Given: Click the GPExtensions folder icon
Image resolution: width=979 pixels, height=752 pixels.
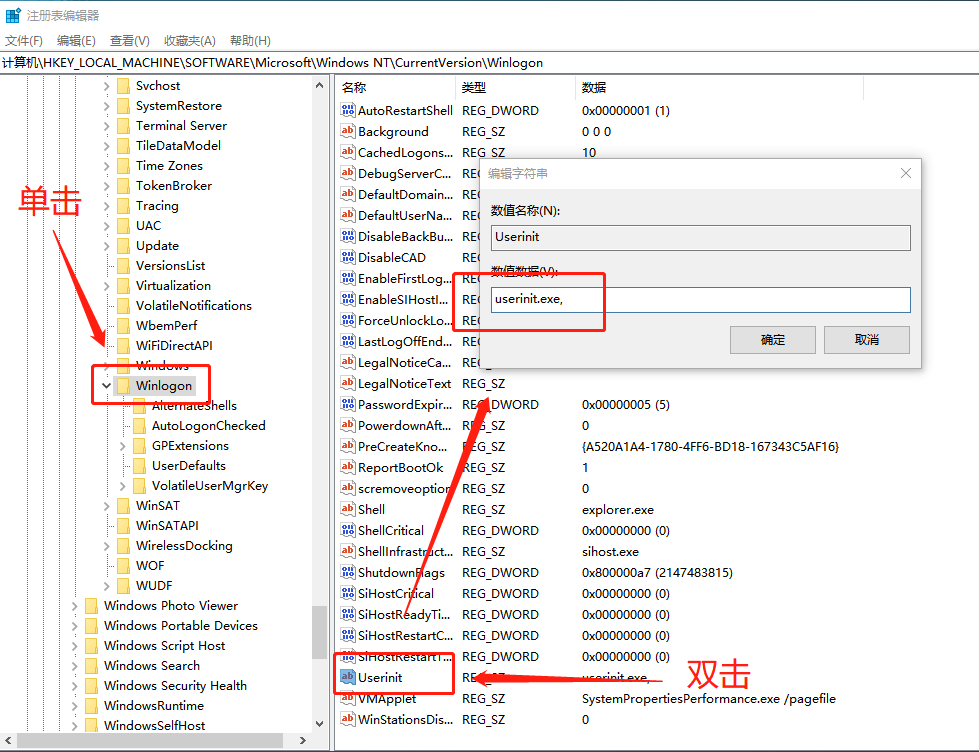Looking at the screenshot, I should tap(140, 445).
